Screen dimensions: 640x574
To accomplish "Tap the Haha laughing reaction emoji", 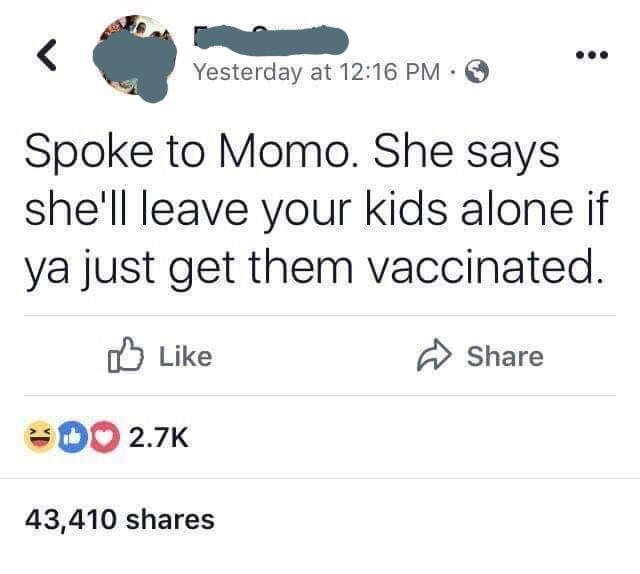I will tap(38, 437).
